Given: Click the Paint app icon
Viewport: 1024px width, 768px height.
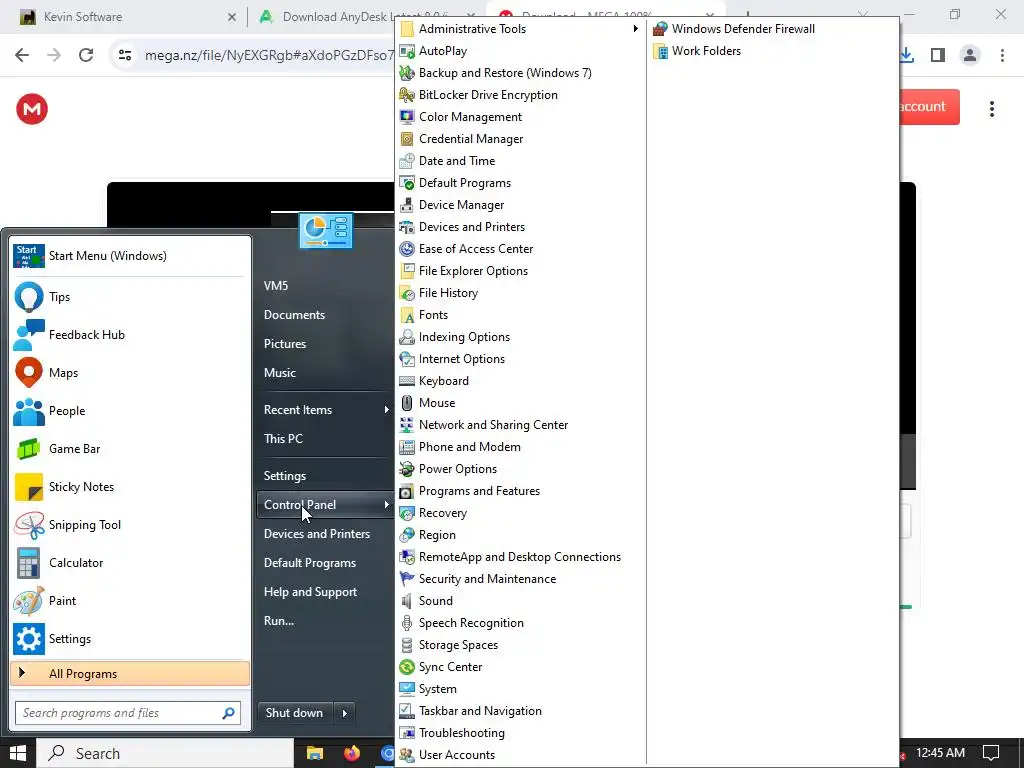Looking at the screenshot, I should [29, 601].
